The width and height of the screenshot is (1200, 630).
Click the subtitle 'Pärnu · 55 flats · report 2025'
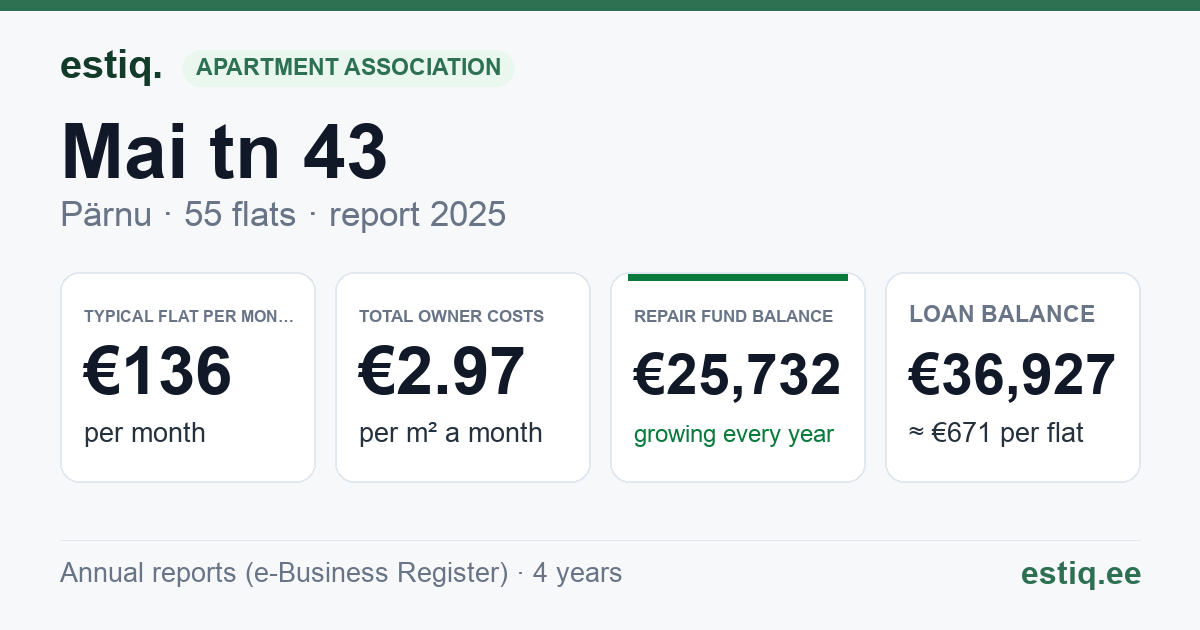coord(283,215)
